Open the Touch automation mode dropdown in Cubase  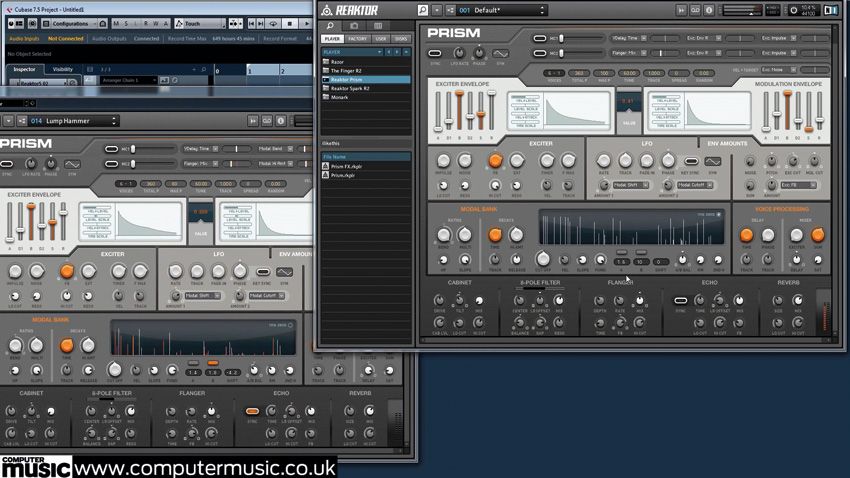pos(201,24)
